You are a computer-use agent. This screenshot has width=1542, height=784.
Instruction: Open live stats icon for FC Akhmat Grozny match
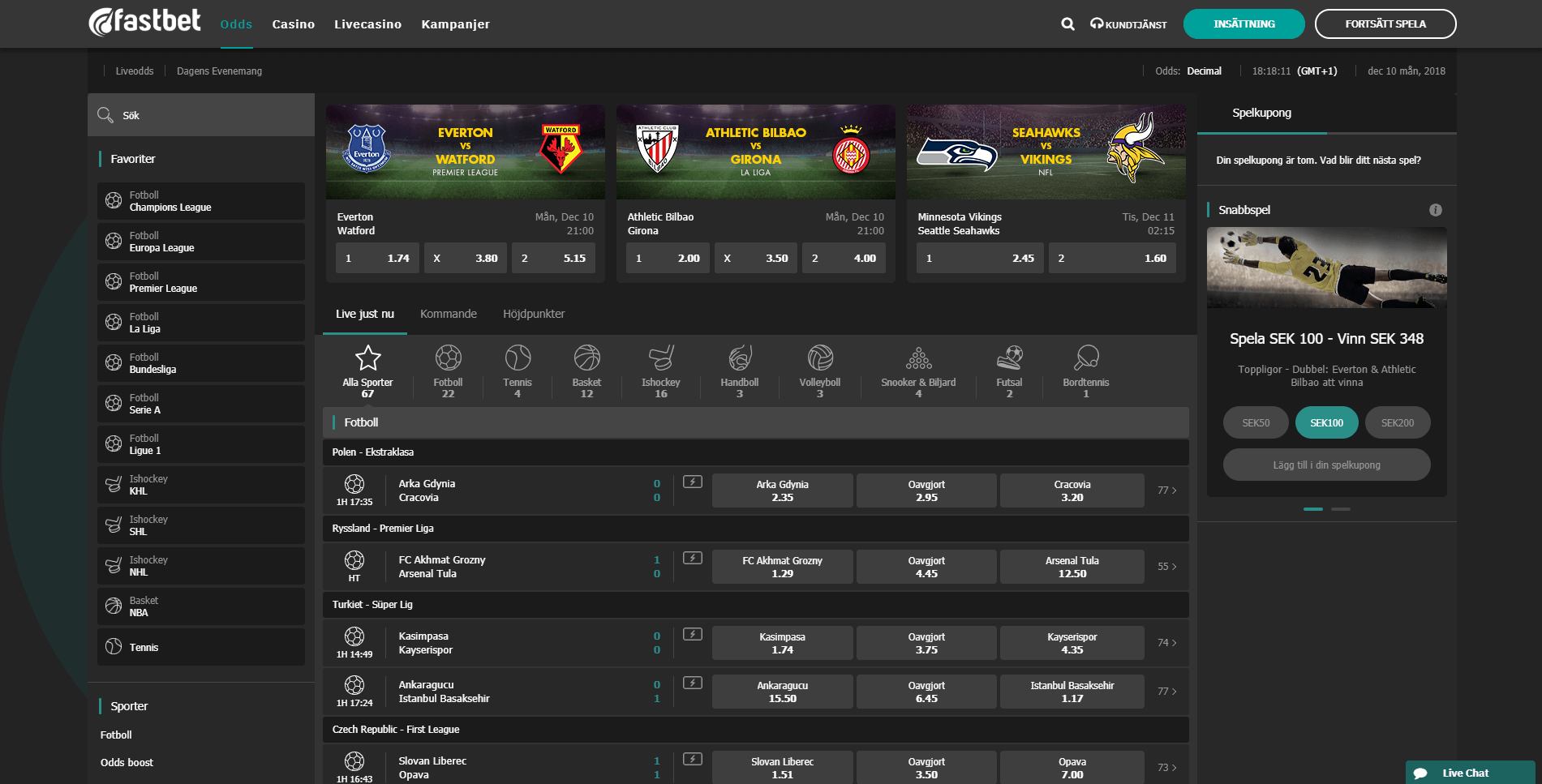point(693,558)
